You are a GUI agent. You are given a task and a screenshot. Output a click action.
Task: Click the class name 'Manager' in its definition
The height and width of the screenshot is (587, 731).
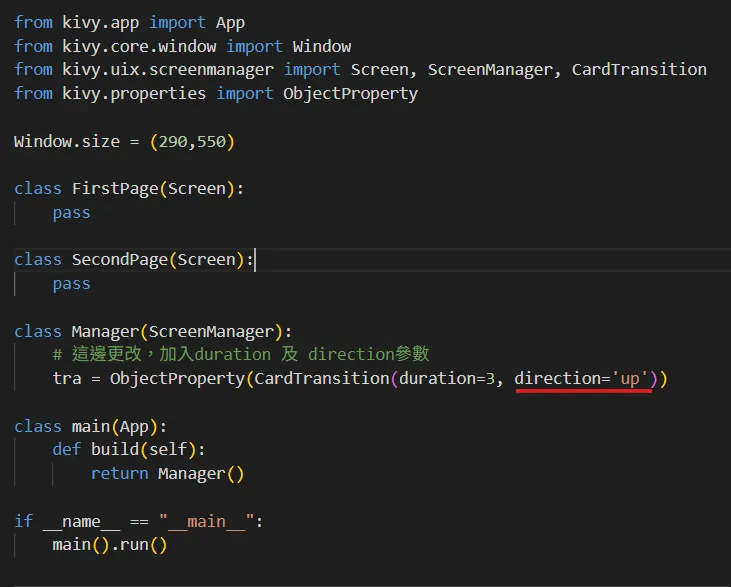[x=105, y=331]
